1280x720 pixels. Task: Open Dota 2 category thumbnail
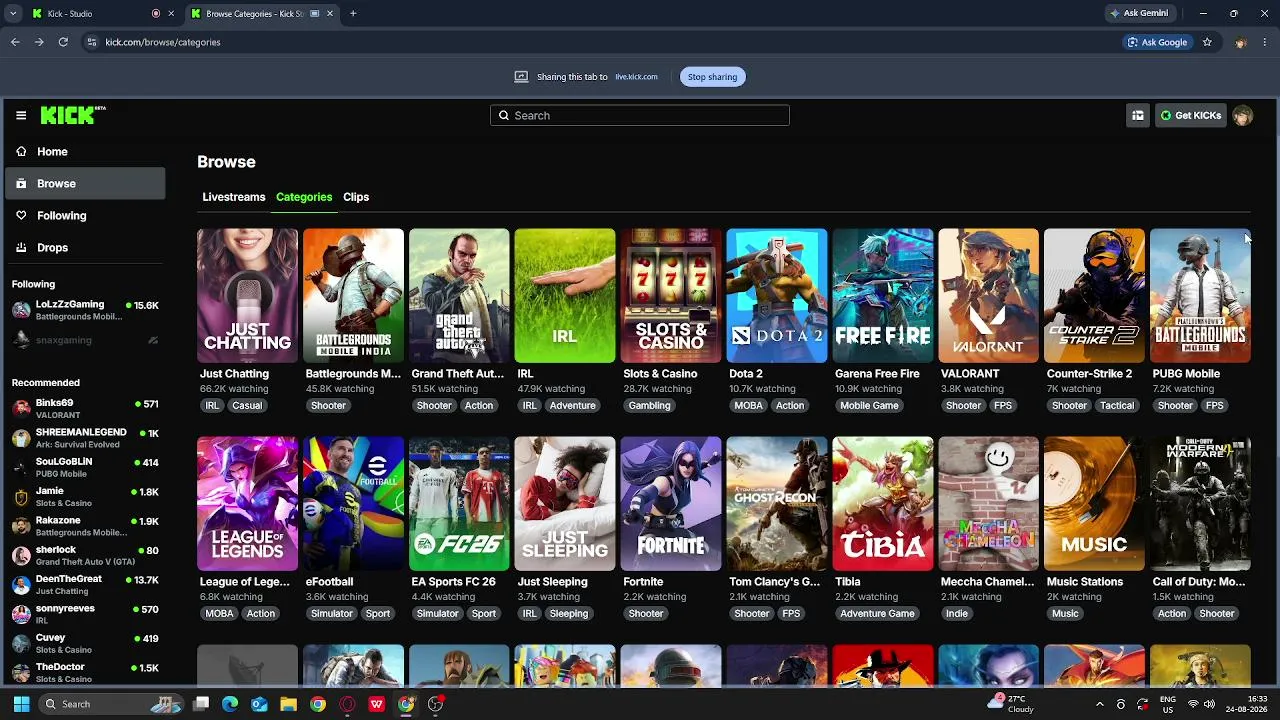[777, 295]
